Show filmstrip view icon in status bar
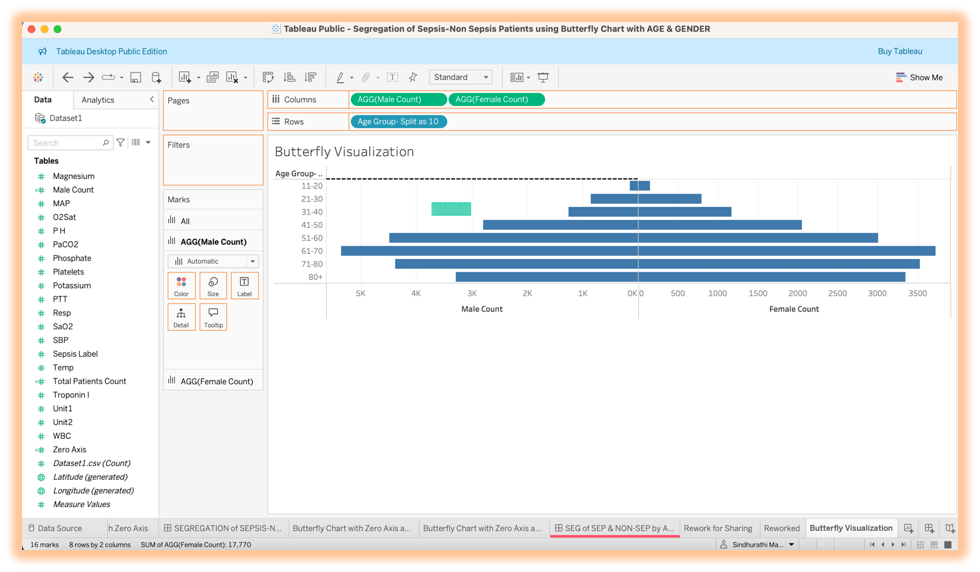Viewport: 980px width, 572px height. coord(934,545)
